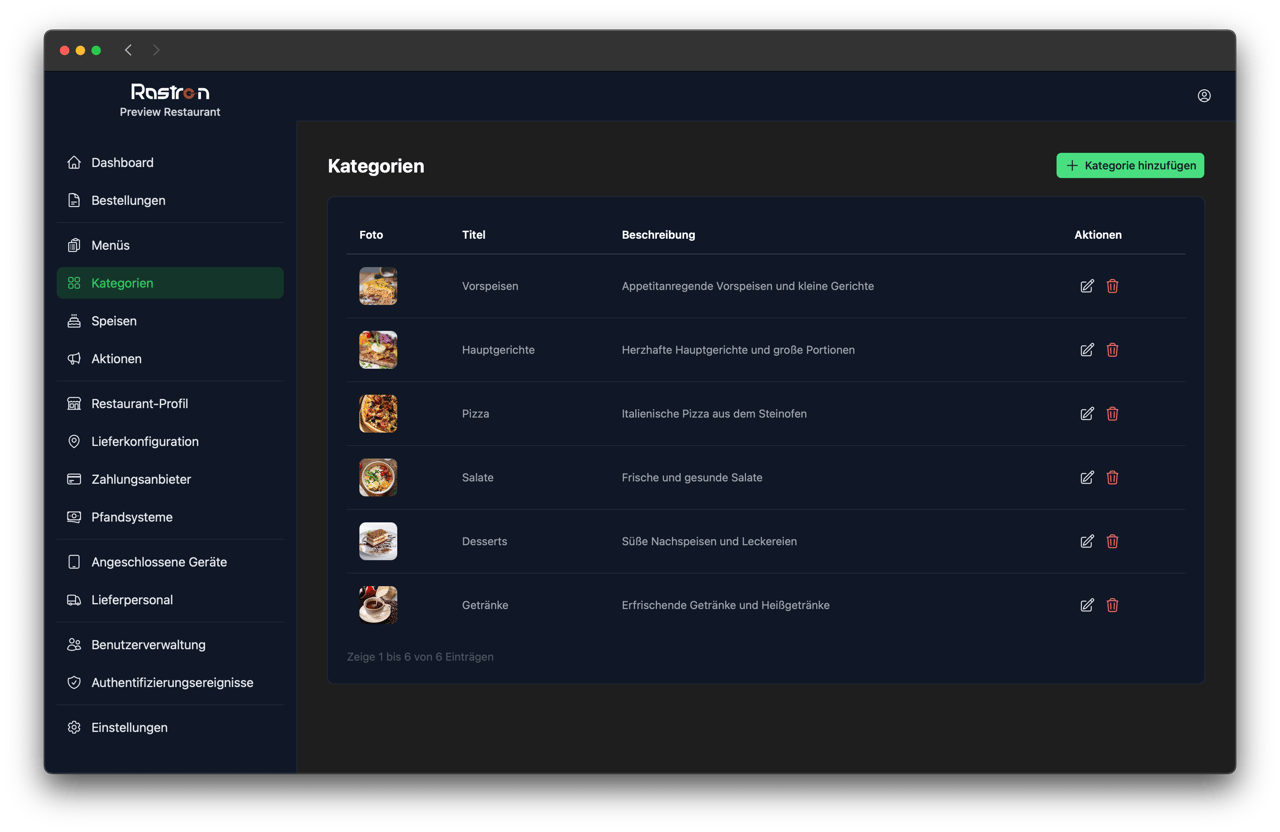
Task: Open the Speisen section
Action: click(114, 321)
